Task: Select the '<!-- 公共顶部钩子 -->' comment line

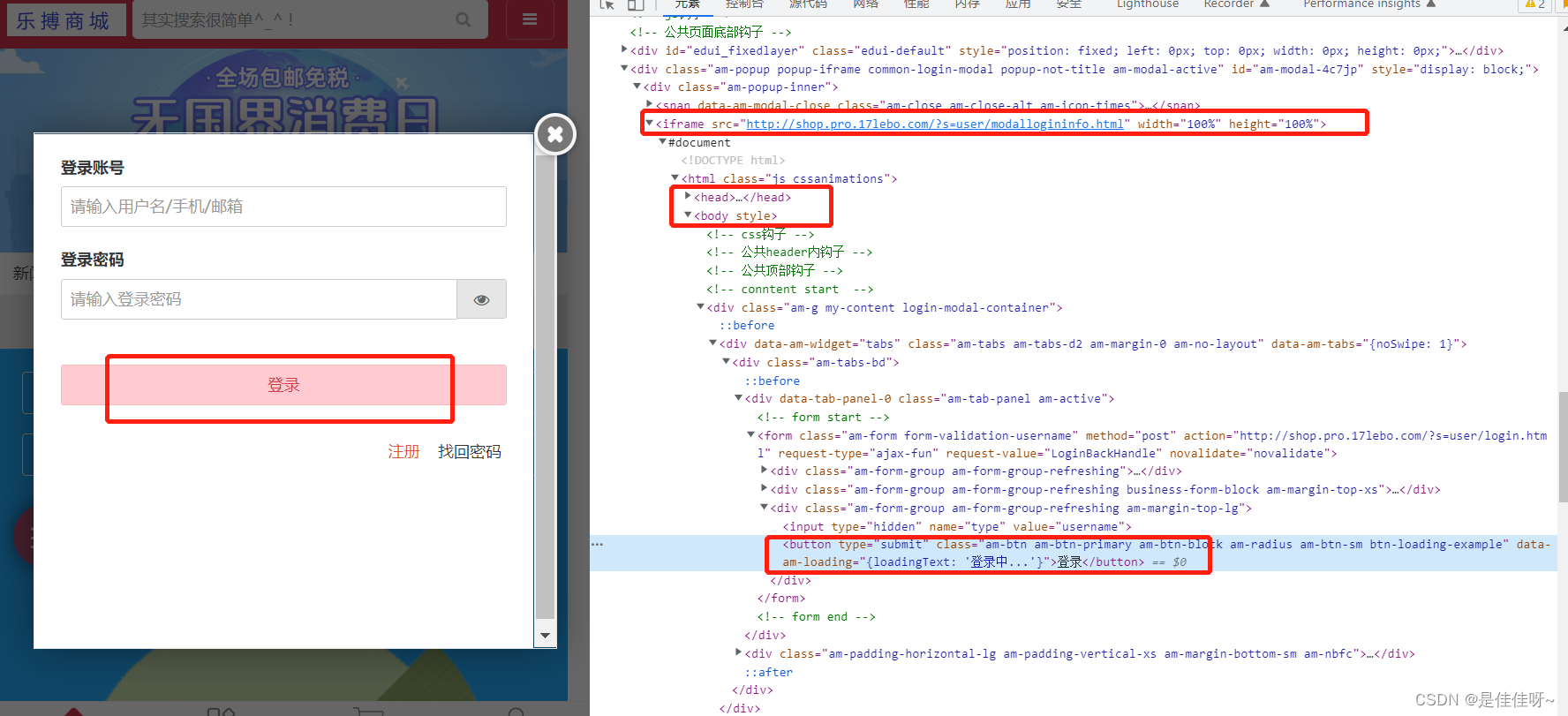Action: pos(774,270)
